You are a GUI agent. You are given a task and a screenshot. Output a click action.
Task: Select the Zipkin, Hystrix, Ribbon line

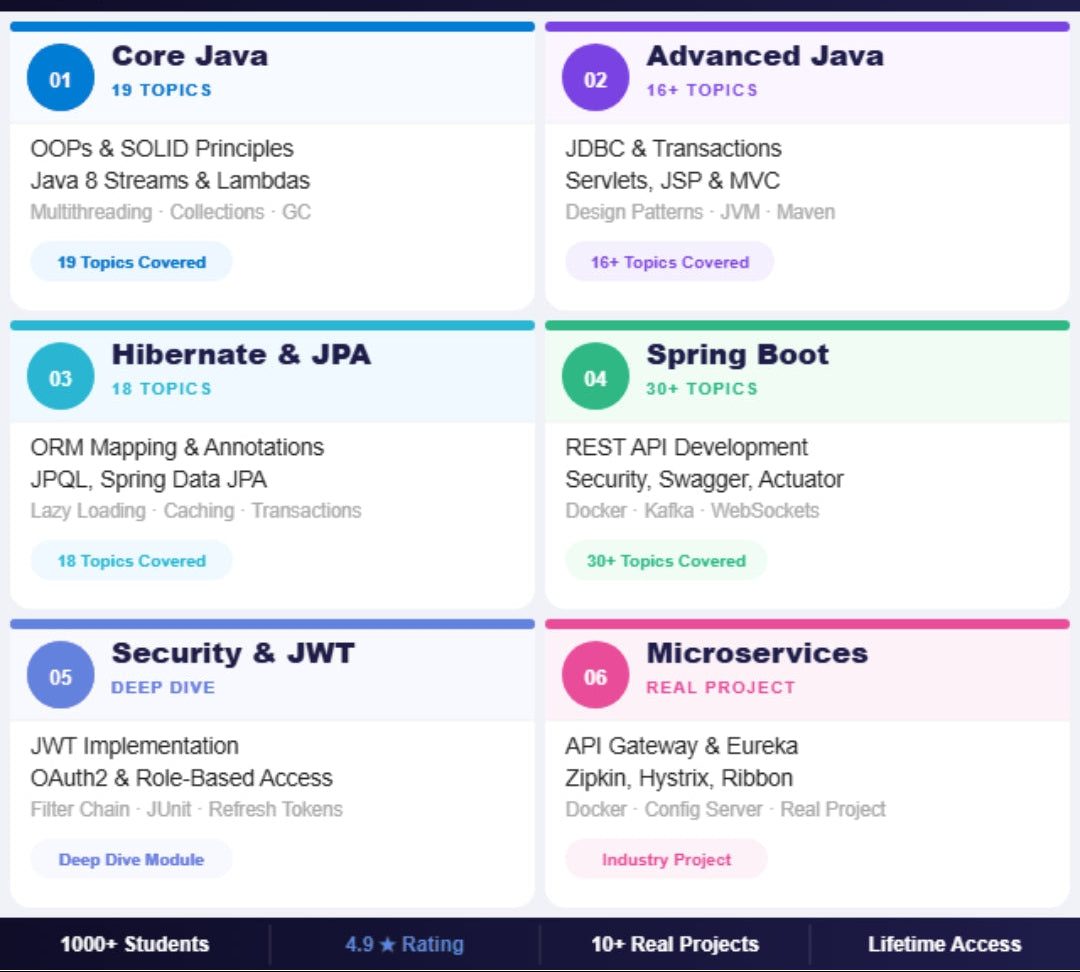coord(679,778)
